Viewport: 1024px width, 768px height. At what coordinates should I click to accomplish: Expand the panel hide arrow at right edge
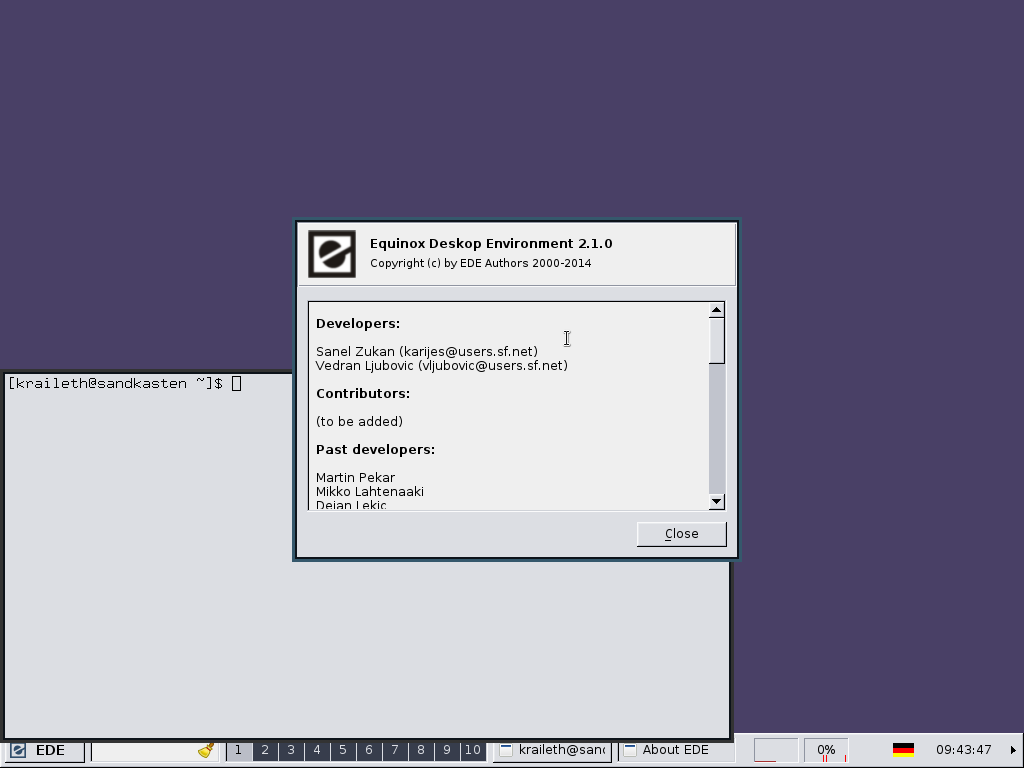[x=1013, y=750]
